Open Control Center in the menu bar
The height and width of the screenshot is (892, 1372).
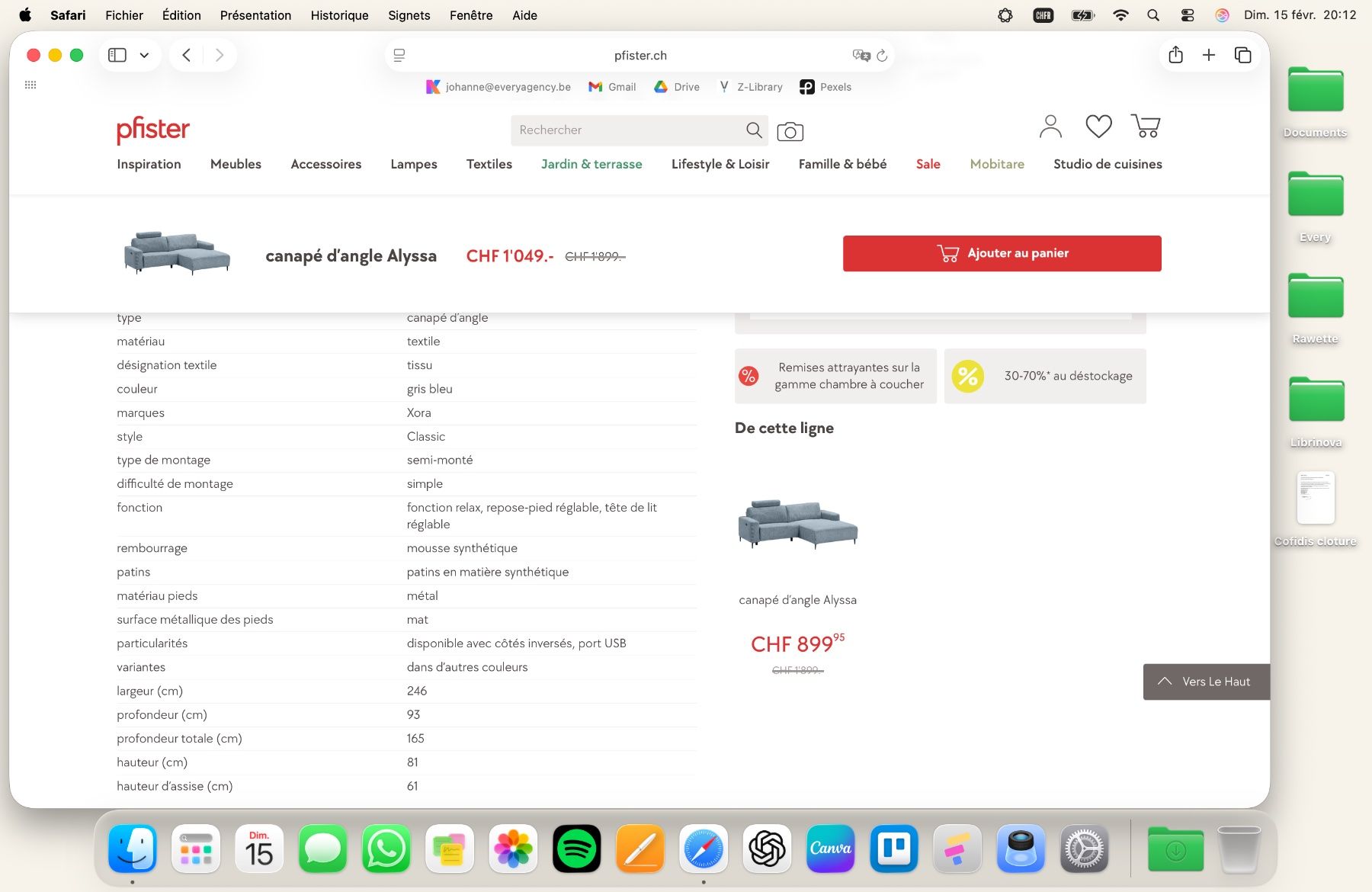click(1188, 15)
